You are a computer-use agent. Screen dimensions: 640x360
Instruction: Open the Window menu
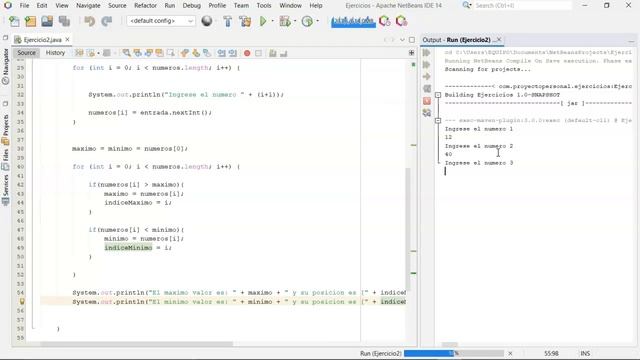click(291, 6)
